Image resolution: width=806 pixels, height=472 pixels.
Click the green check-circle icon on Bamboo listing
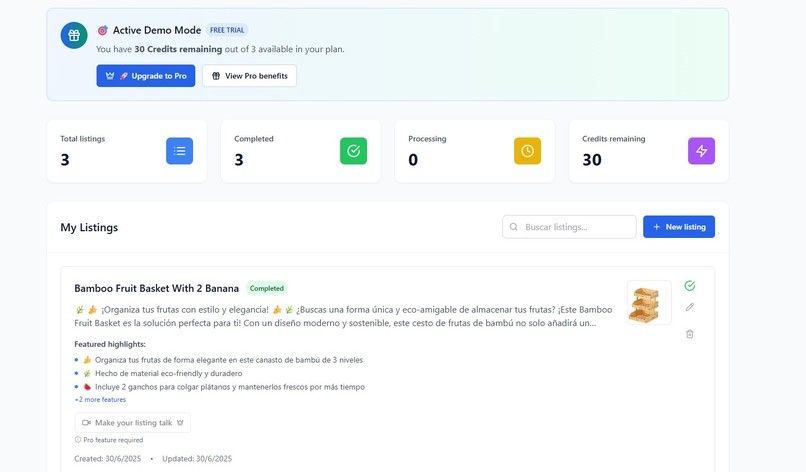(x=690, y=285)
